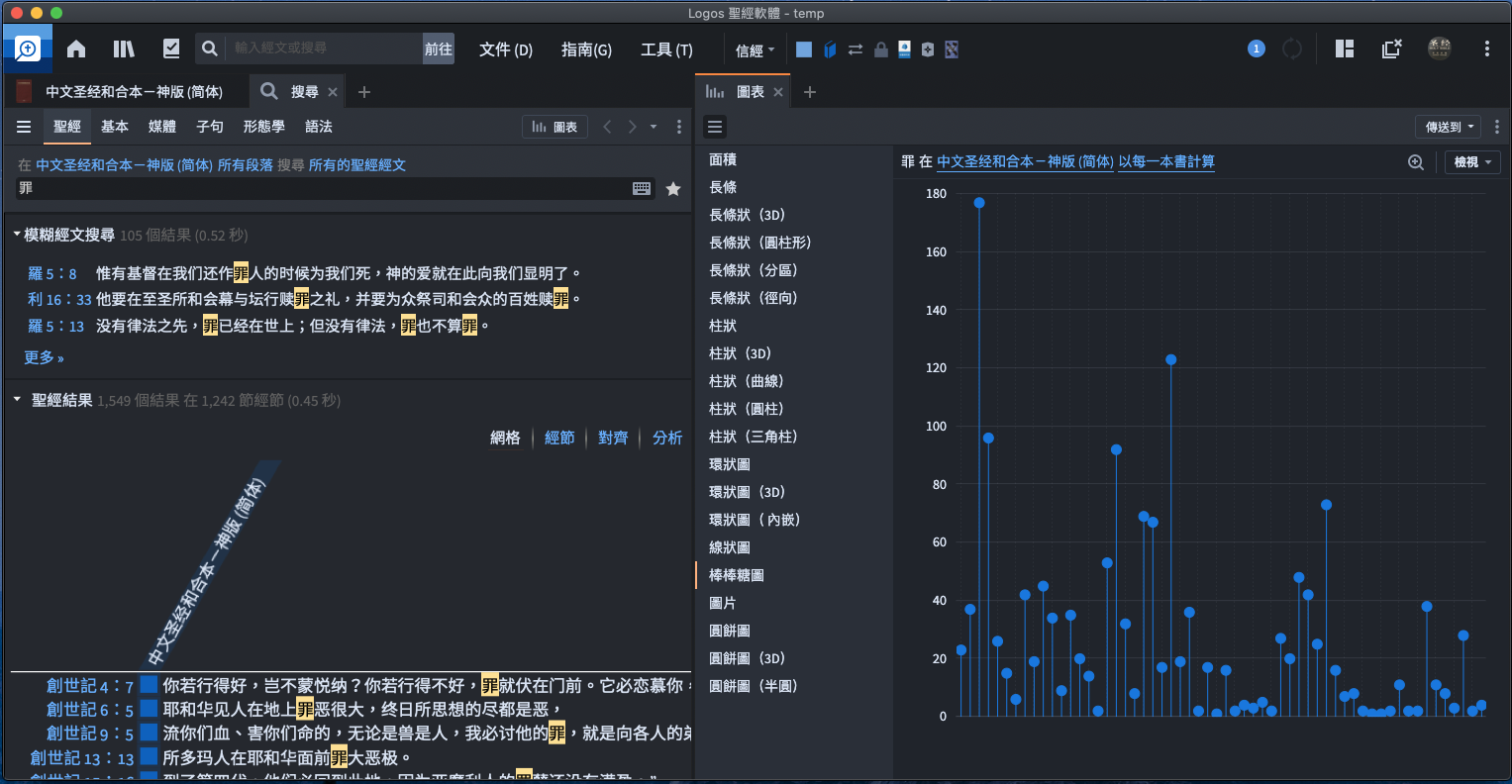Screen dimensions: 1512x784
Task: Switch to the 對齊 results view
Action: (x=613, y=438)
